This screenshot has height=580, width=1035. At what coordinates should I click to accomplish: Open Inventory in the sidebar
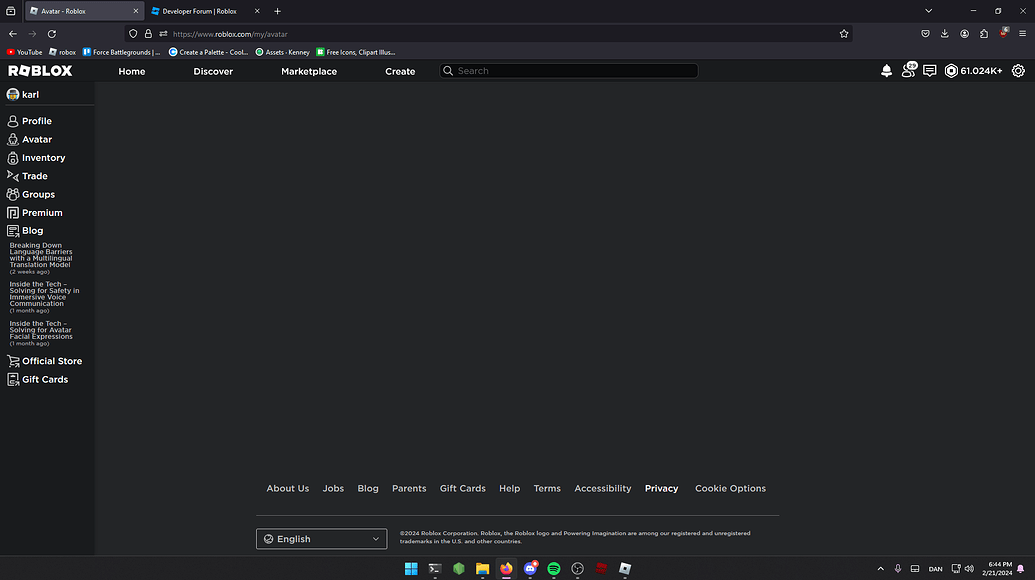click(x=36, y=158)
